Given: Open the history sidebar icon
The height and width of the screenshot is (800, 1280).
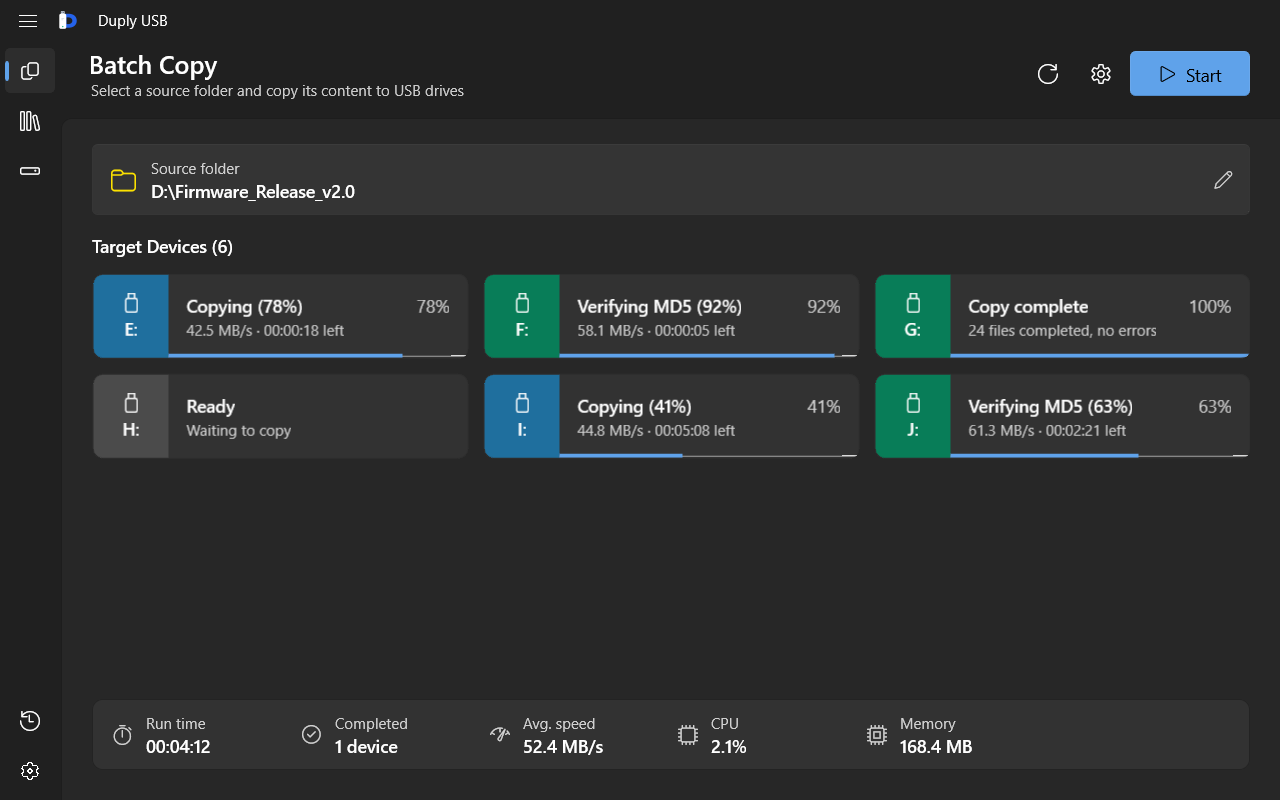Looking at the screenshot, I should pyautogui.click(x=30, y=721).
